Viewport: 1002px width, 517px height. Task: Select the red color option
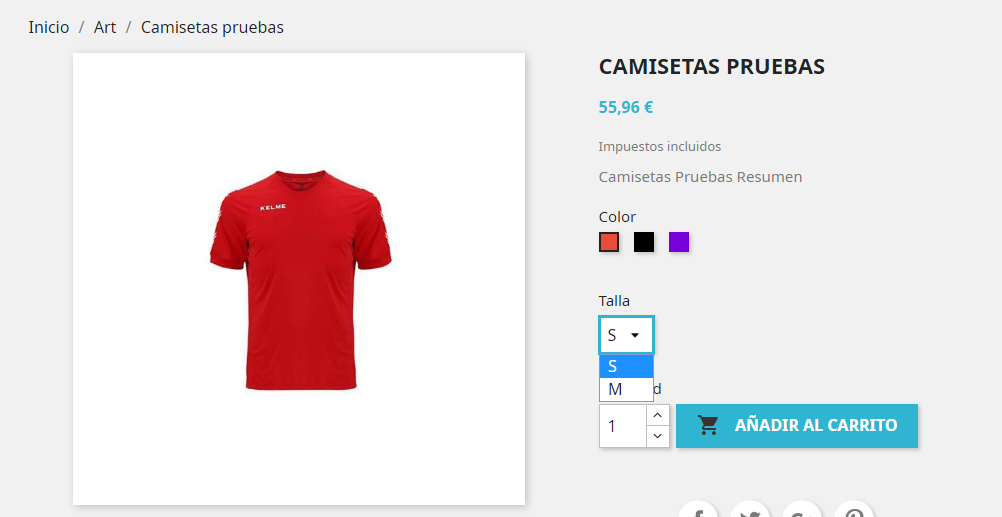point(609,242)
